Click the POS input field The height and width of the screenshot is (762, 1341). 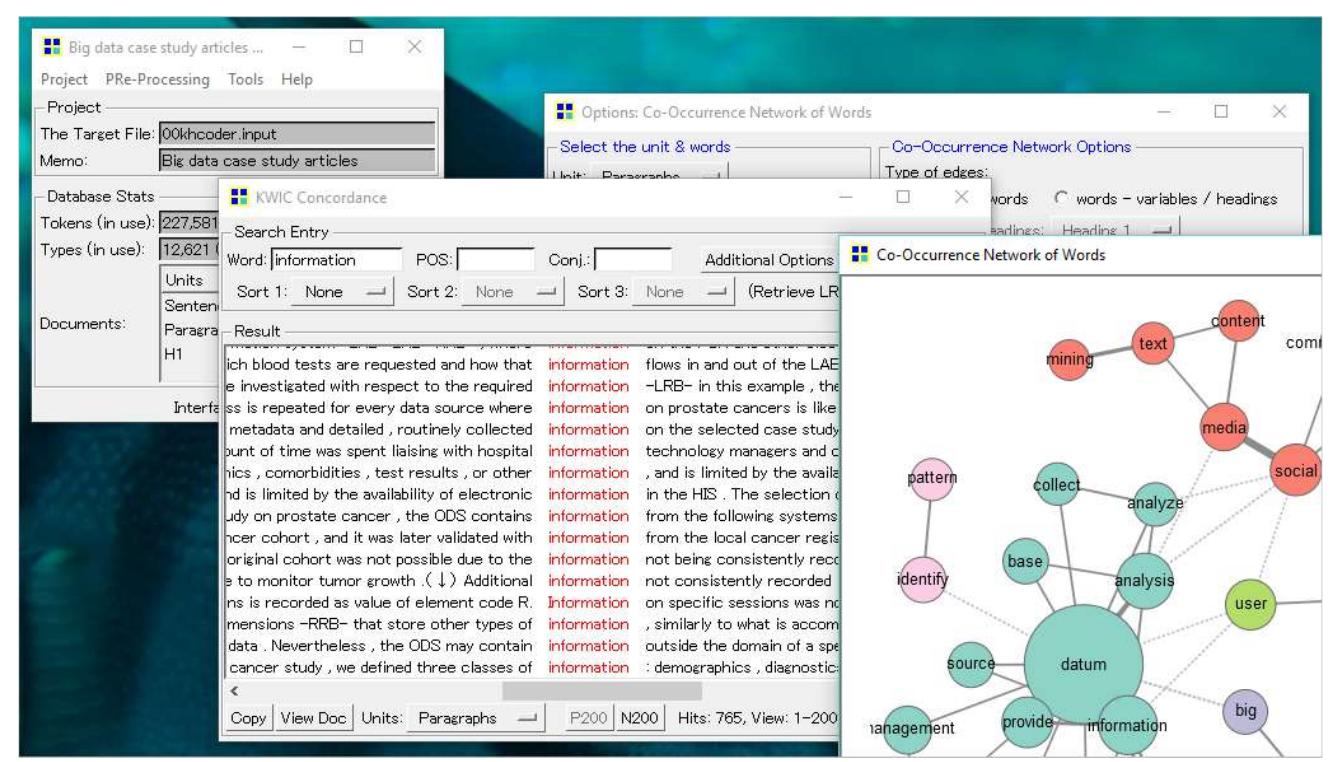(x=496, y=260)
